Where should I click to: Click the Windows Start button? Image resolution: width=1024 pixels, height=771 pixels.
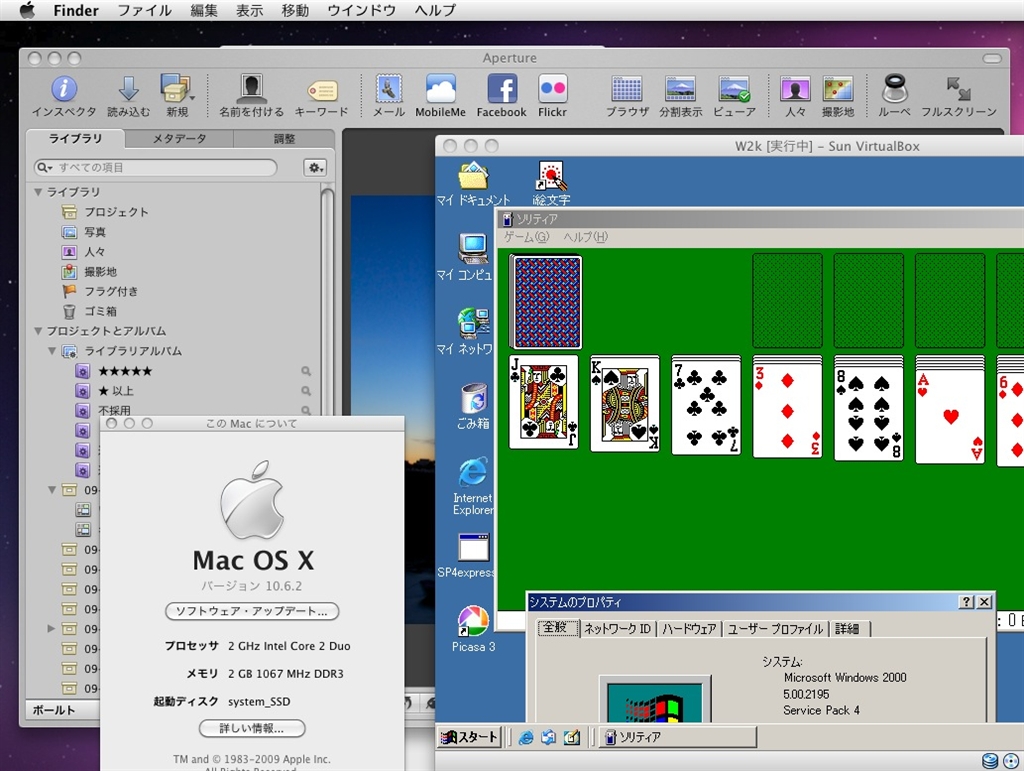[x=470, y=738]
